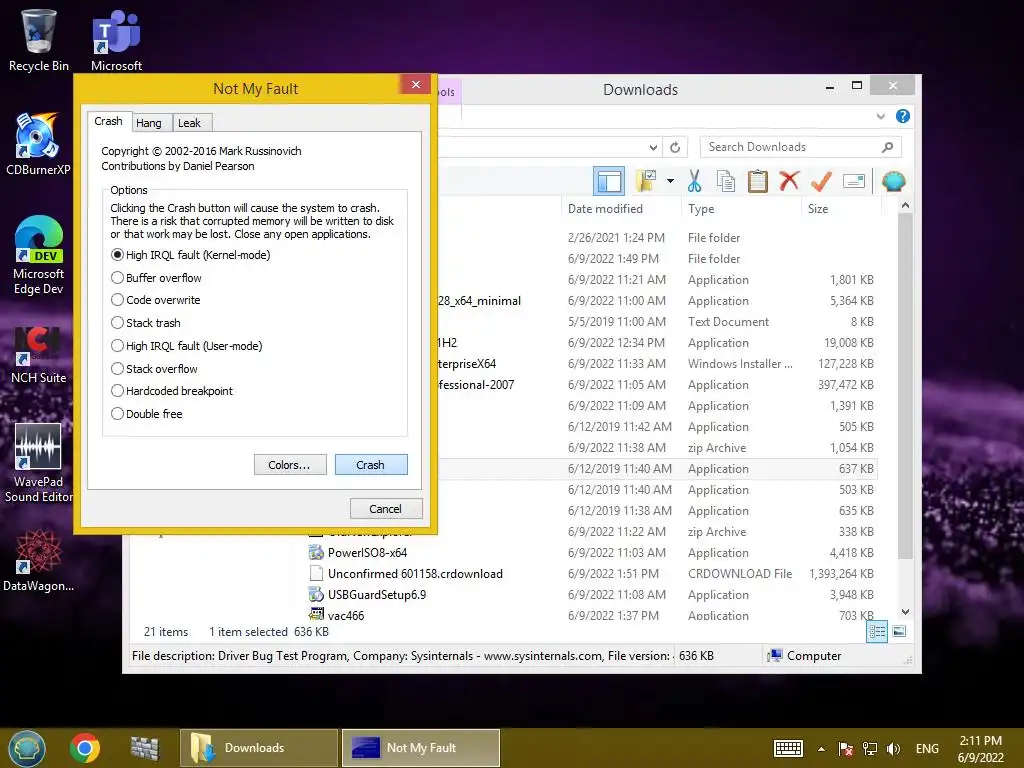The height and width of the screenshot is (768, 1024).
Task: Switch to Downloads taskbar button
Action: pos(259,748)
